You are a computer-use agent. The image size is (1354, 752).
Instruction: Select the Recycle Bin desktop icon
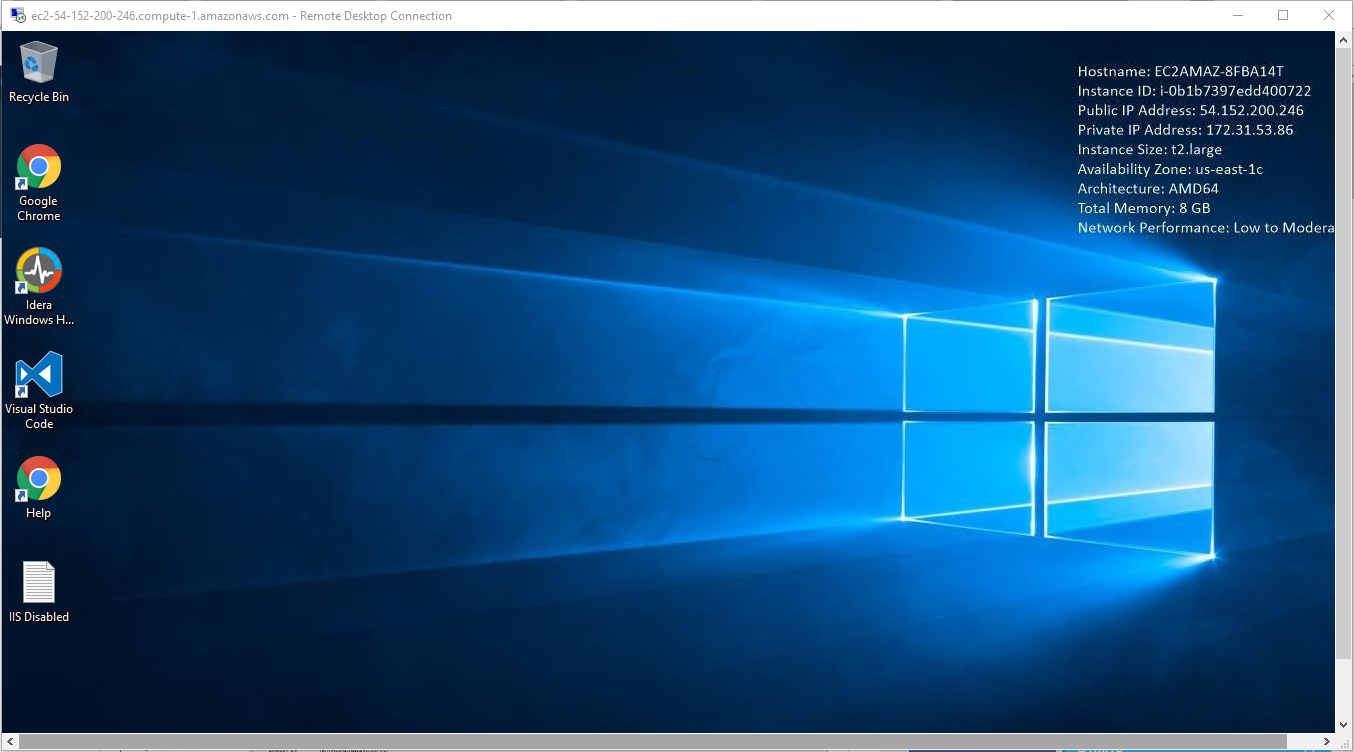[x=38, y=63]
